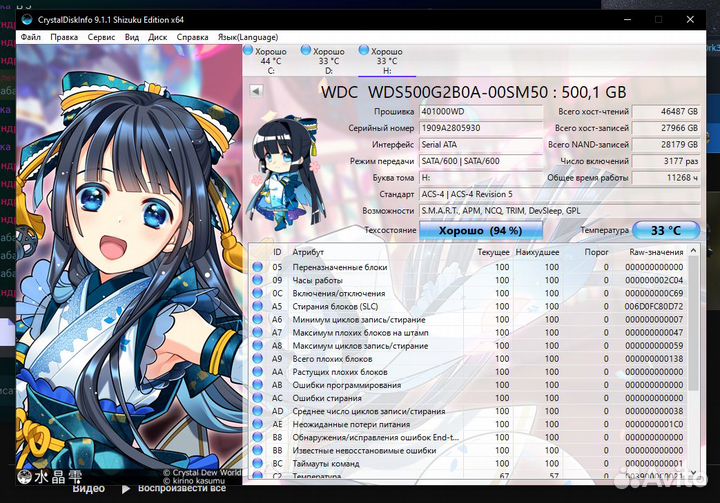Select drive C: health status icon
The image size is (720, 503).
pos(249,50)
